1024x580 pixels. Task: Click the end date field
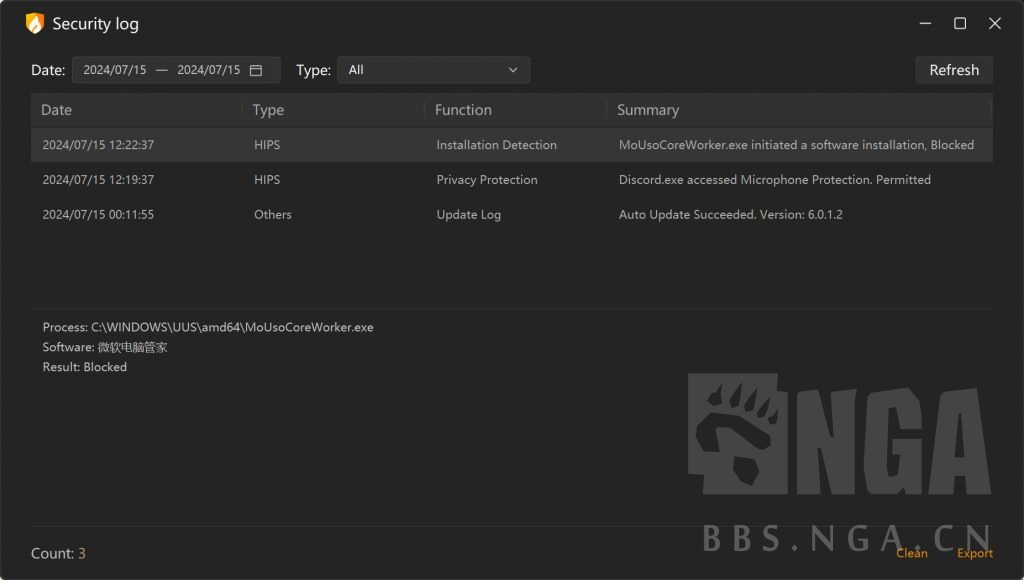pyautogui.click(x=208, y=70)
